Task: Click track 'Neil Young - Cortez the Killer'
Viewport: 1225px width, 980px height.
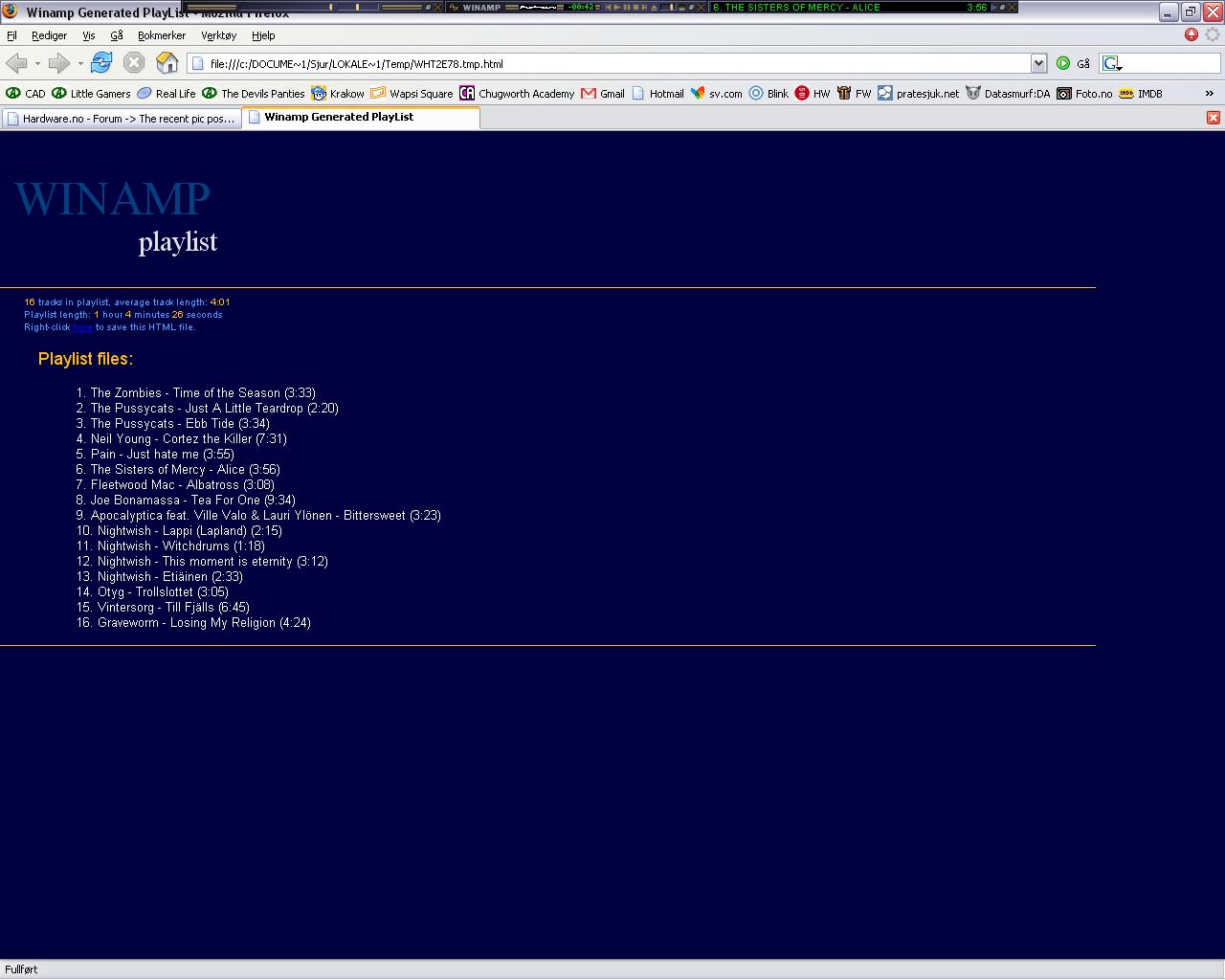Action: coord(189,439)
